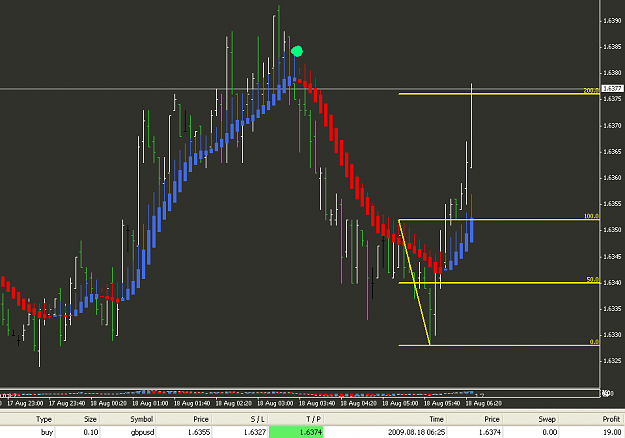Select the 0.0 Fibonacci level line
This screenshot has height=438, width=625.
499,345
